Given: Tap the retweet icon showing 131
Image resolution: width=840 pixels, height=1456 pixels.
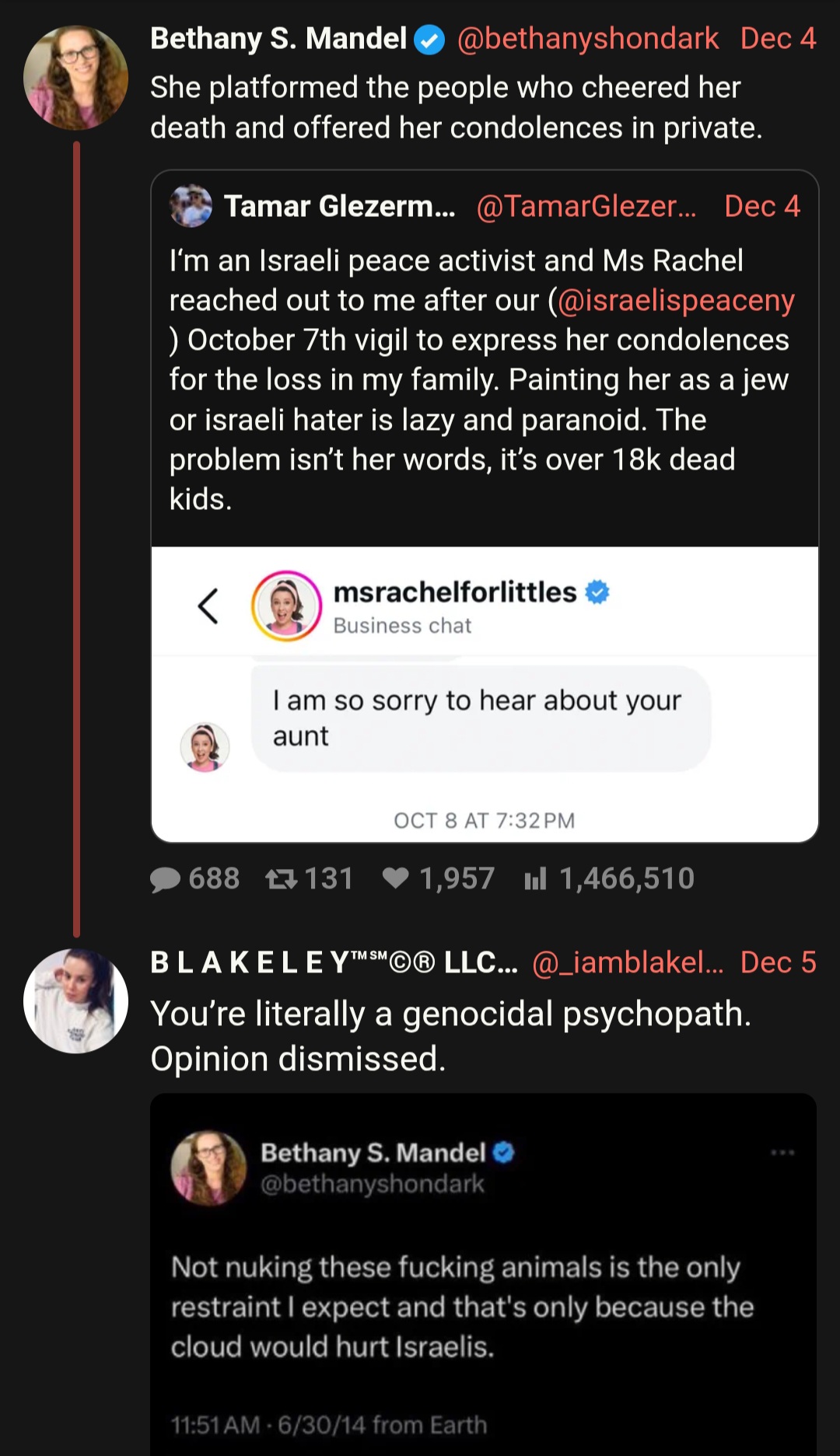Looking at the screenshot, I should (281, 879).
